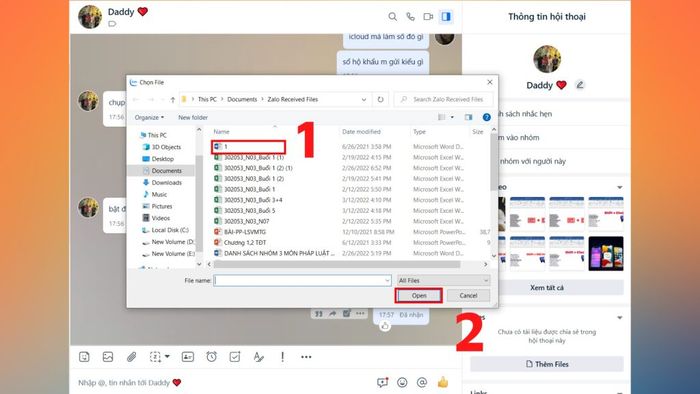700x394 pixels.
Task: Click Open in the file dialog
Action: 419,295
